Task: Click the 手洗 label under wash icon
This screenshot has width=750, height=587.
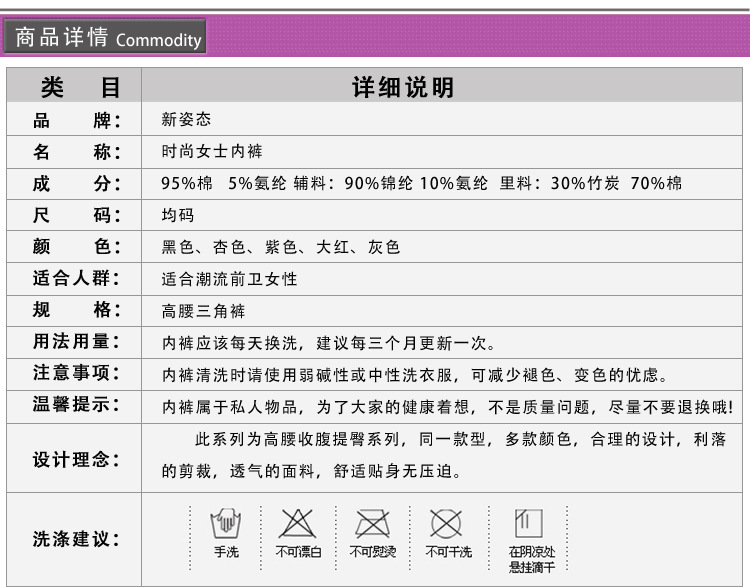Action: pos(226,552)
